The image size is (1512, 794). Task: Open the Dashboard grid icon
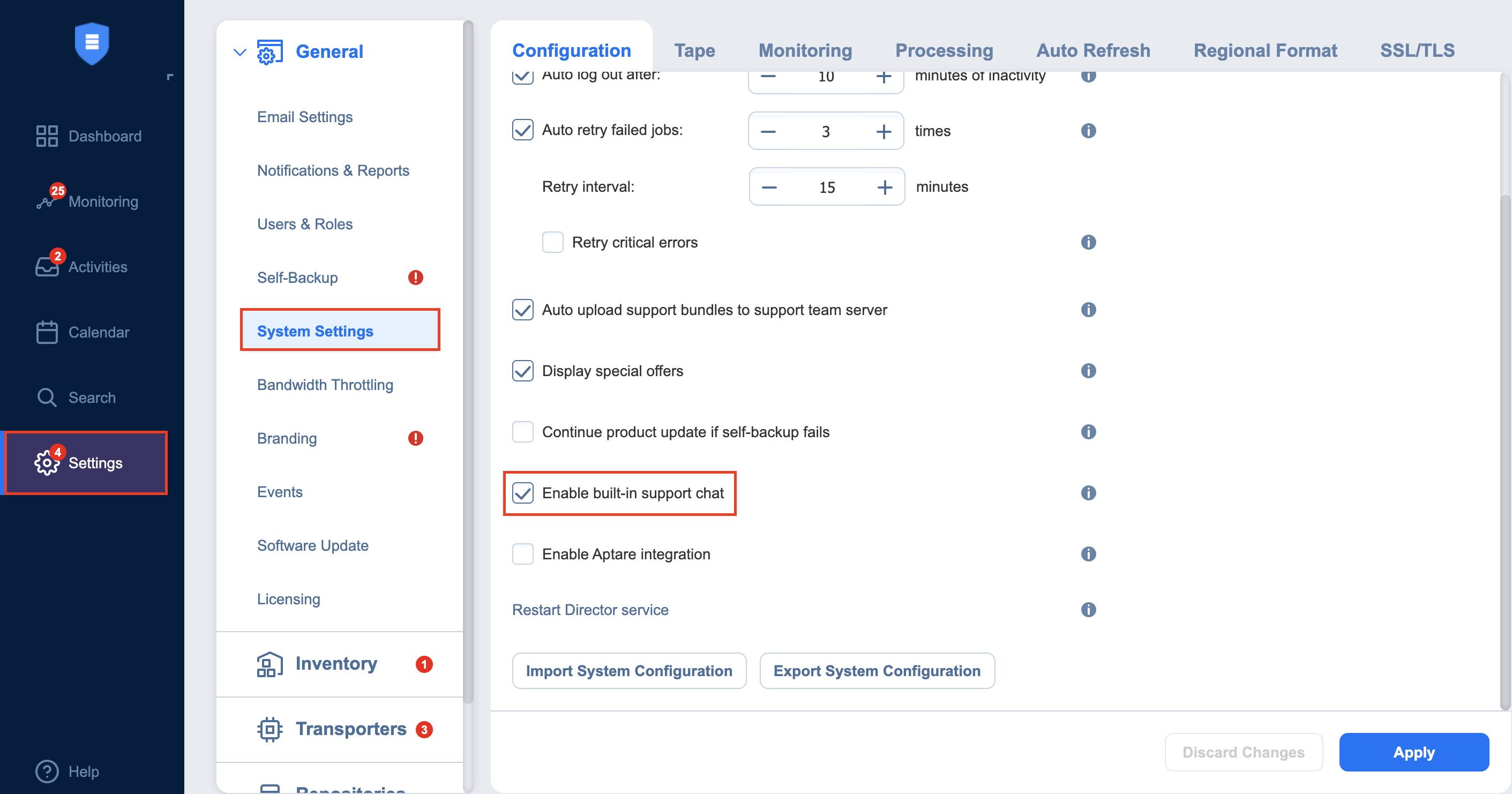[47, 136]
